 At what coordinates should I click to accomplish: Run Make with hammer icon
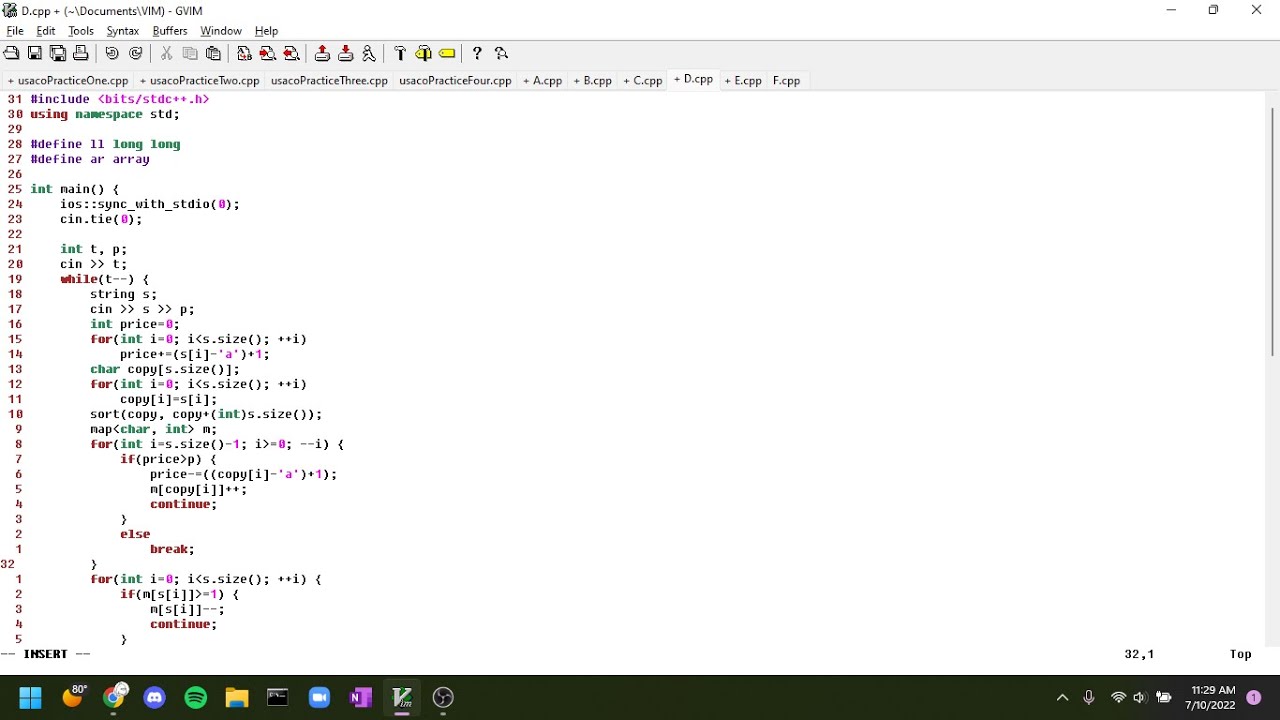tap(400, 53)
